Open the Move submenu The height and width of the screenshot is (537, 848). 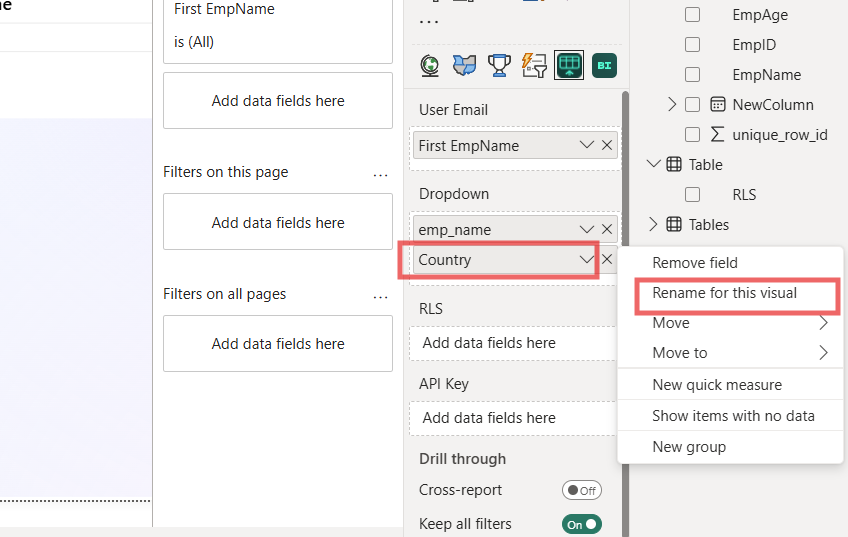pyautogui.click(x=731, y=323)
